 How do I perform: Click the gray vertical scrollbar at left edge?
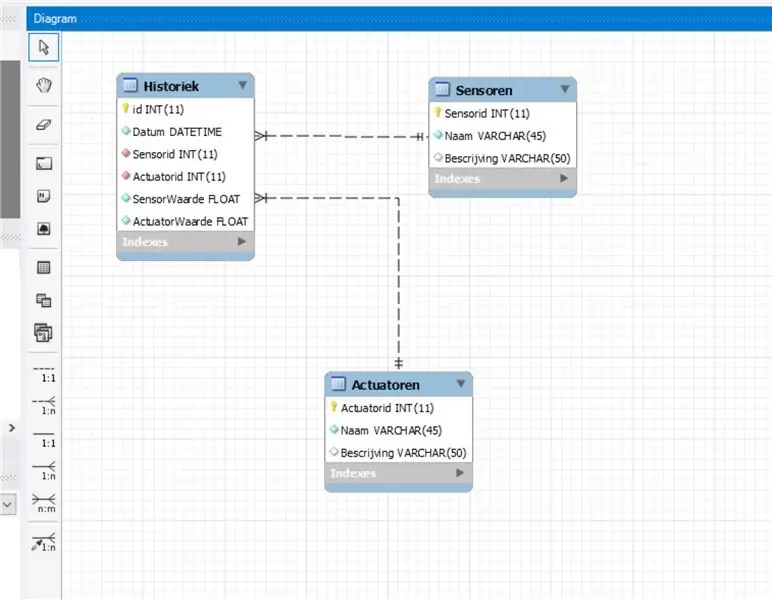click(x=10, y=139)
